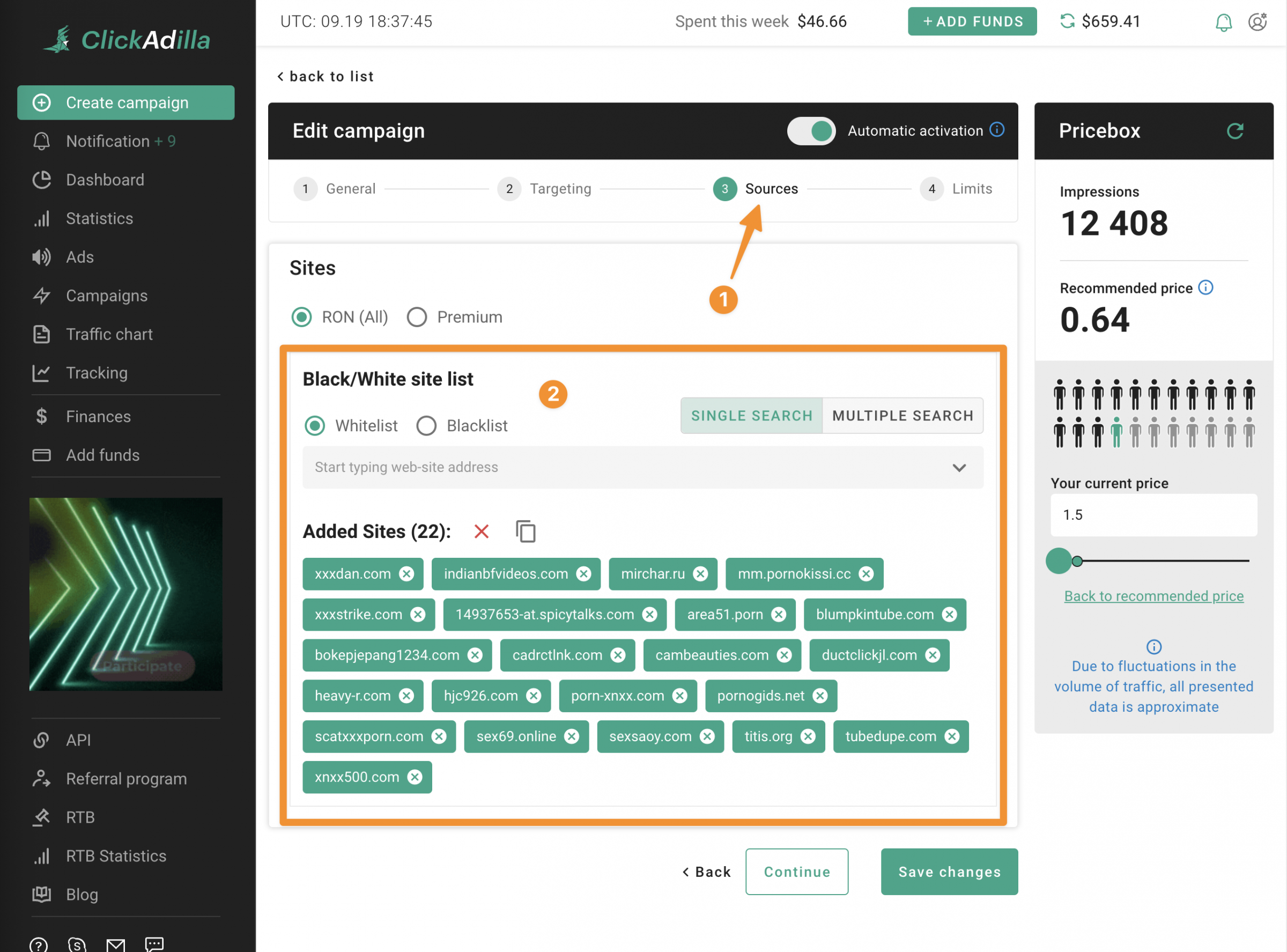Choose the Blacklist radio button
The height and width of the screenshot is (952, 1287).
(x=426, y=426)
